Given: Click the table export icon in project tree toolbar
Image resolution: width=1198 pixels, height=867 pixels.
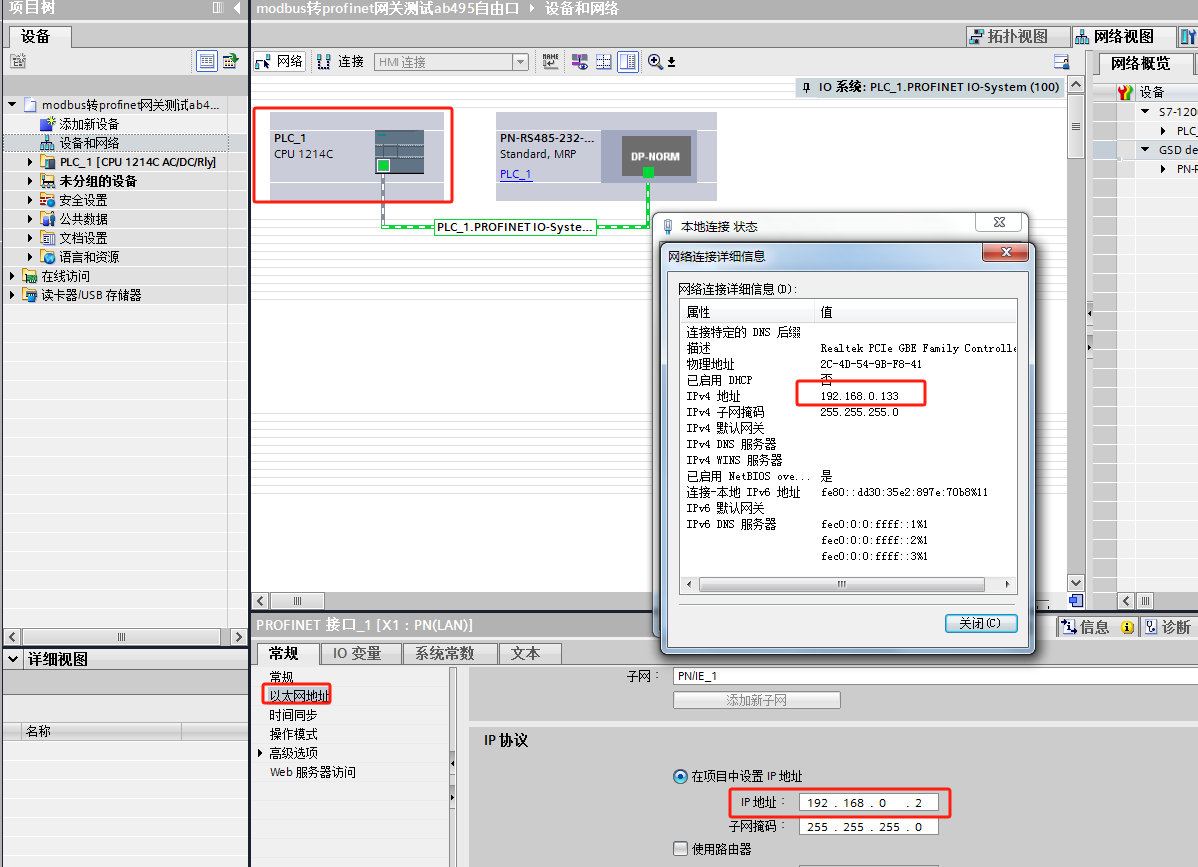Looking at the screenshot, I should (x=230, y=61).
